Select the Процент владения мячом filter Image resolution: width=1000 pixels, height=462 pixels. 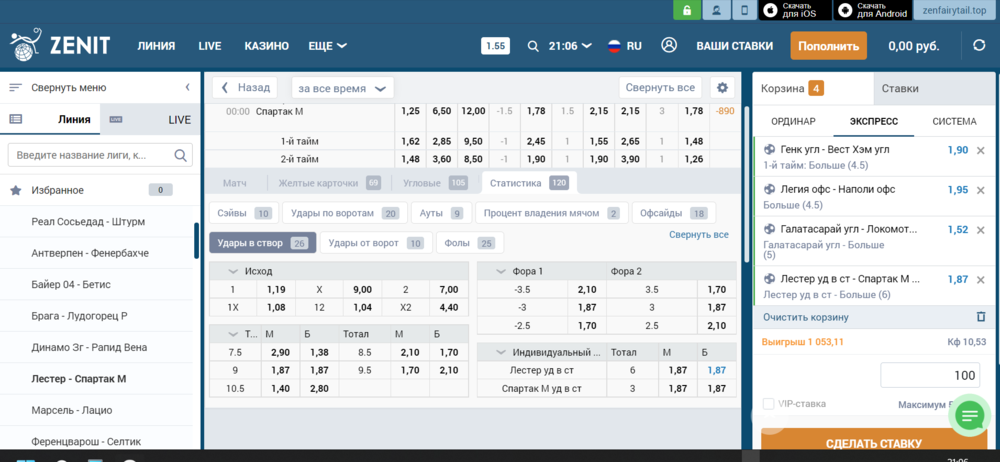coord(552,213)
